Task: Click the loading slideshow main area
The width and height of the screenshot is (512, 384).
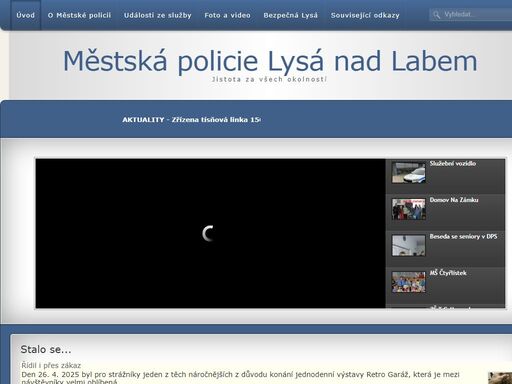Action: (210, 233)
